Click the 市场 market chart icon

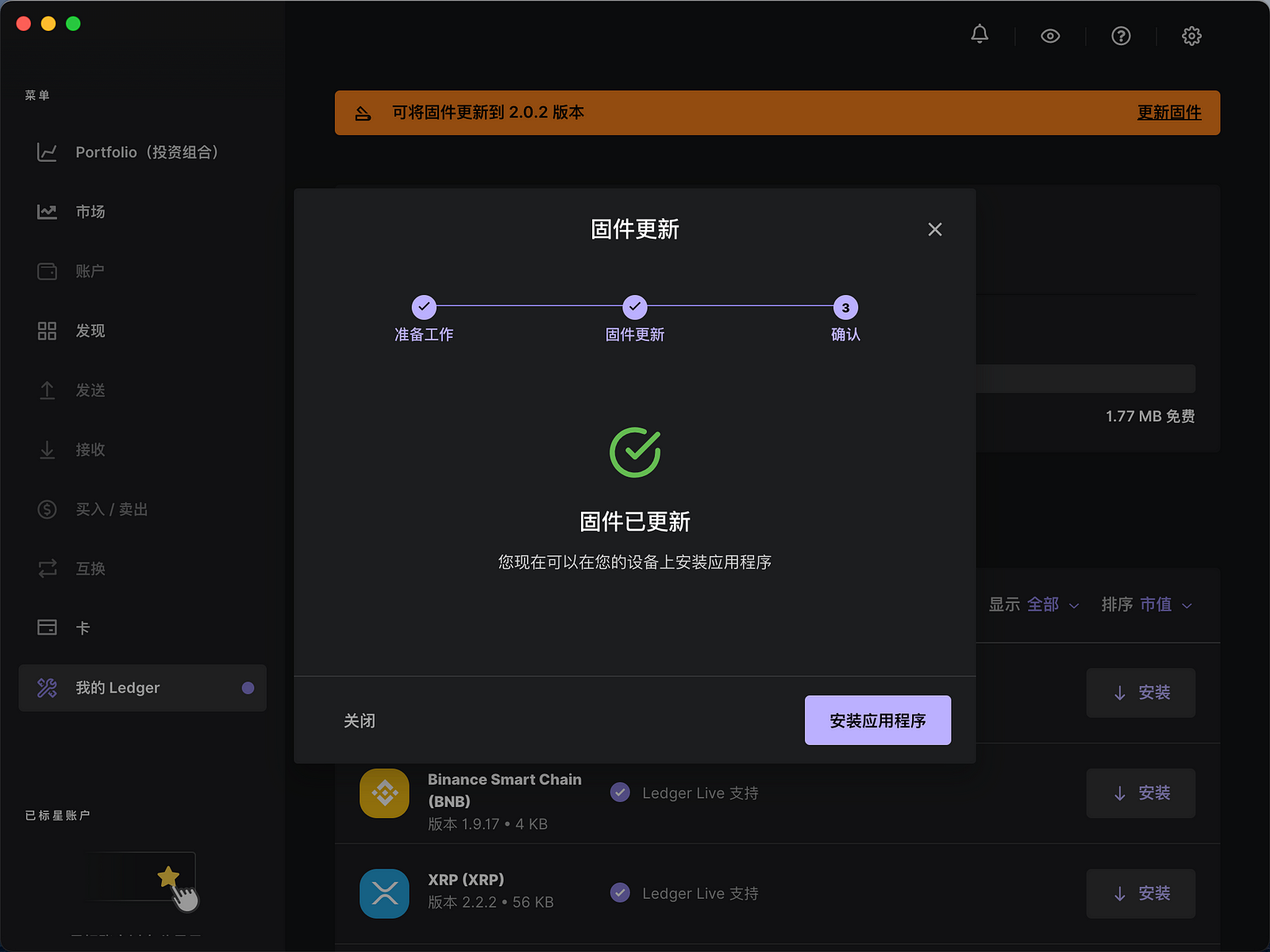pos(47,212)
